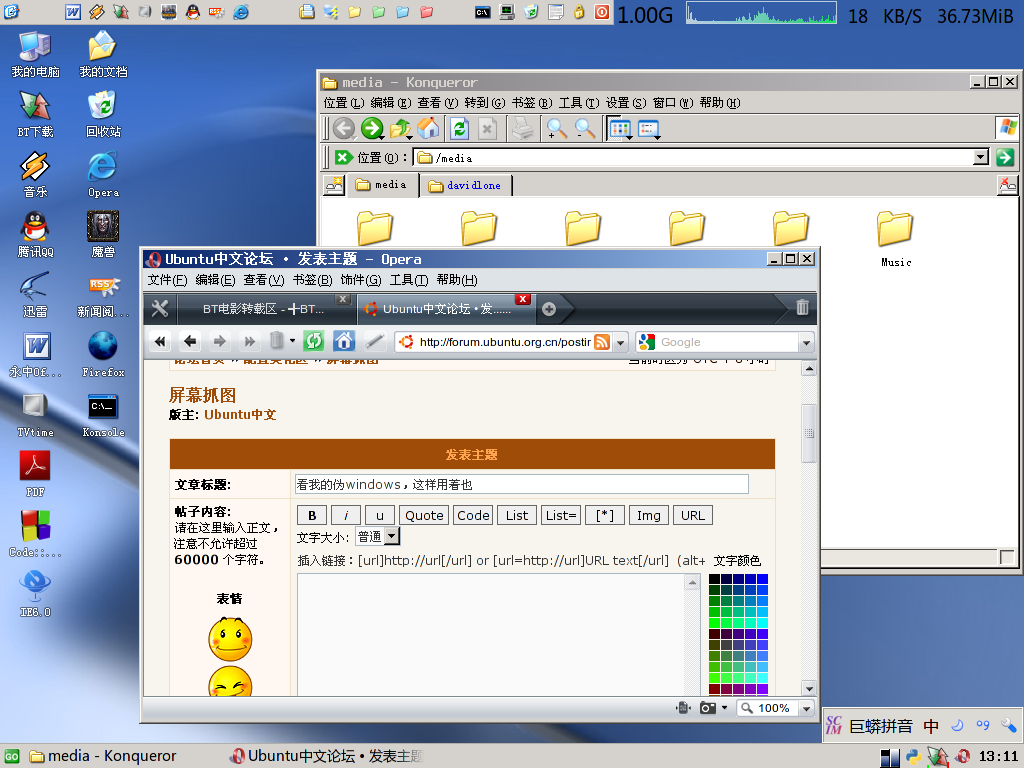Open the PDF reader desktop icon
Screen dimensions: 1024x768
pos(35,475)
